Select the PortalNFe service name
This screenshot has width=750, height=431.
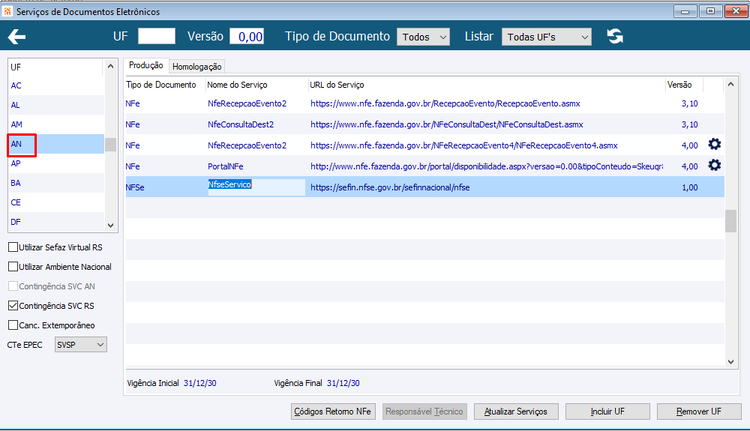[x=225, y=166]
